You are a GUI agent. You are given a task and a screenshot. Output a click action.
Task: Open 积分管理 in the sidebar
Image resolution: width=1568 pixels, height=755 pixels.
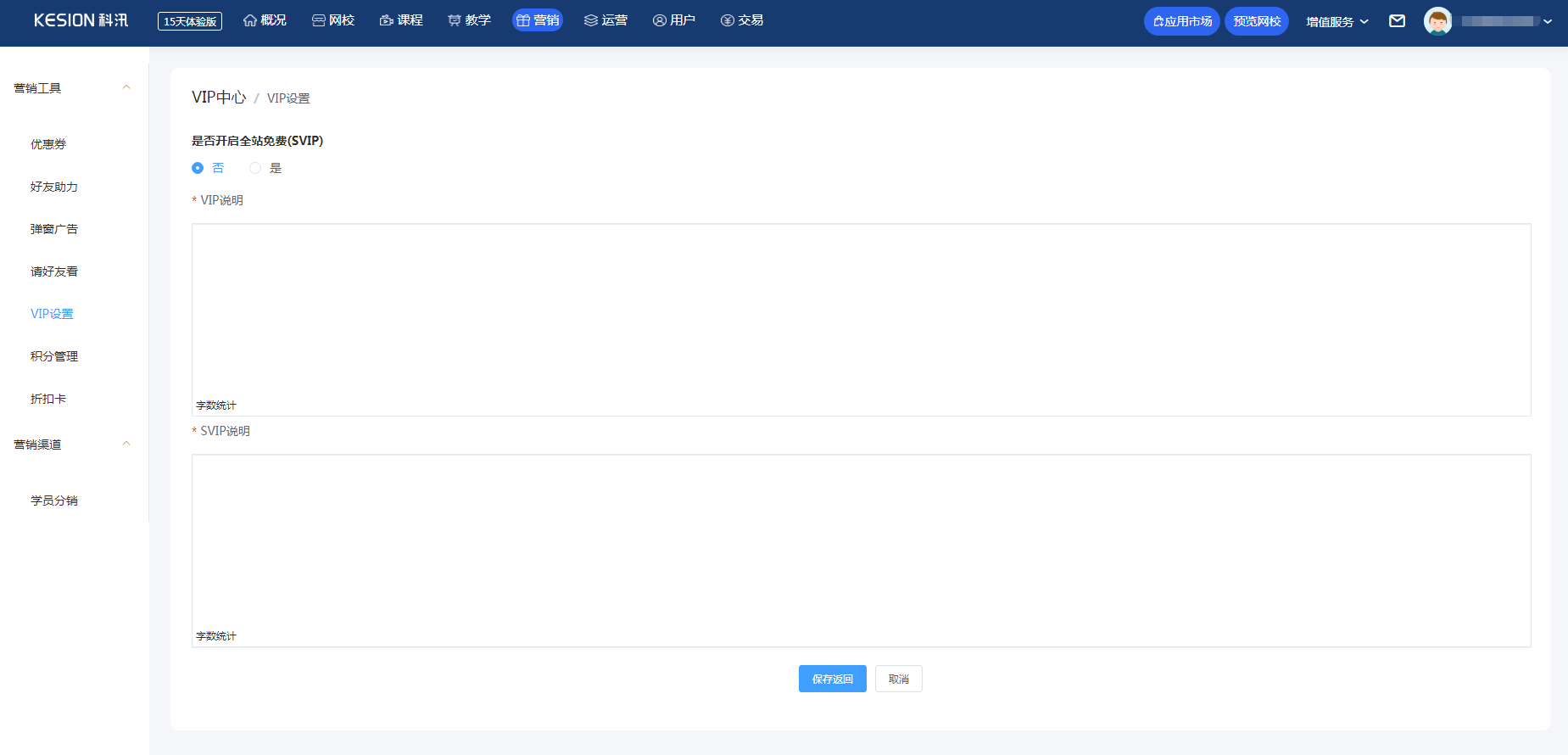click(54, 356)
